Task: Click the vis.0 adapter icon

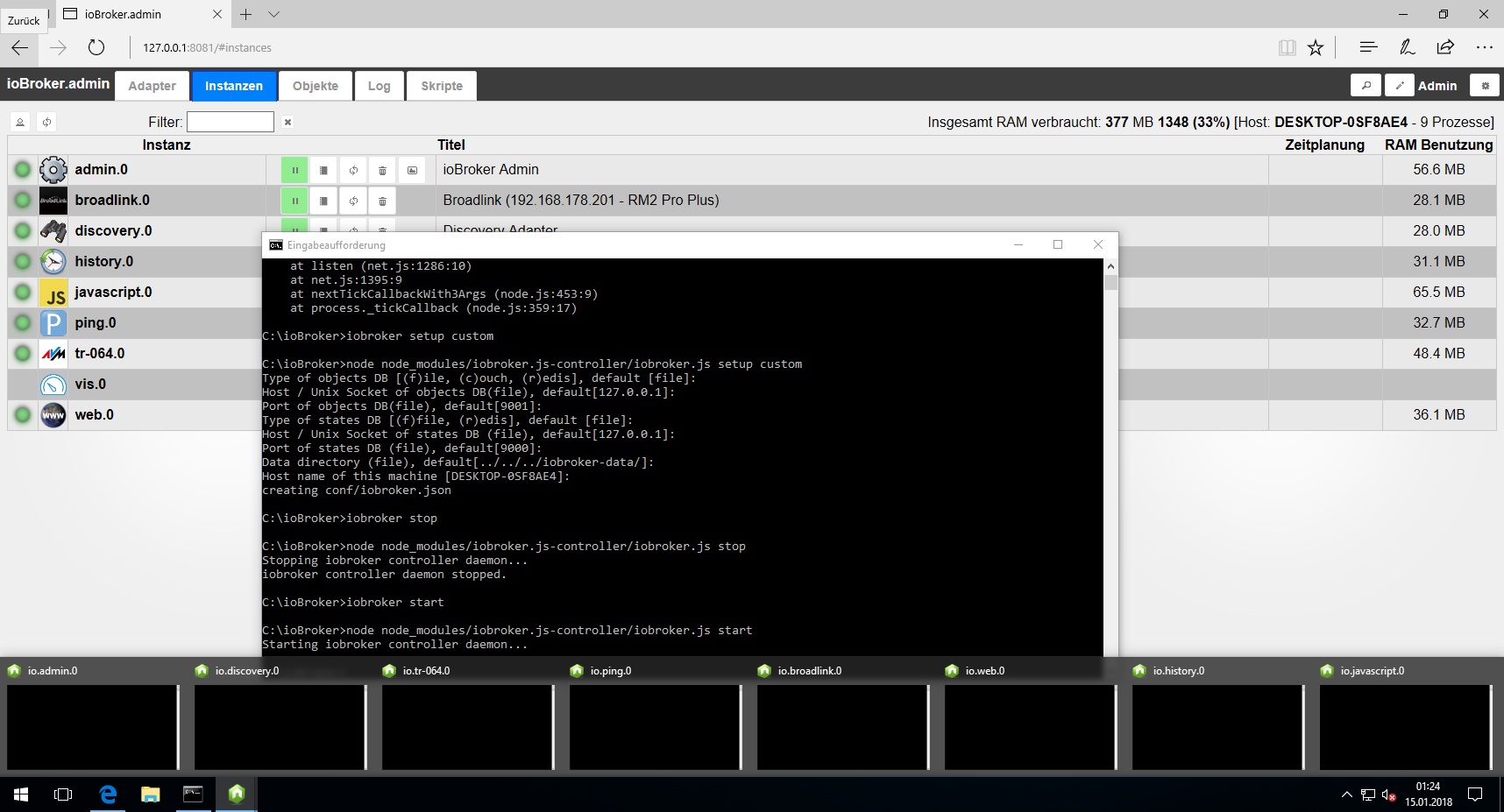Action: (53, 385)
